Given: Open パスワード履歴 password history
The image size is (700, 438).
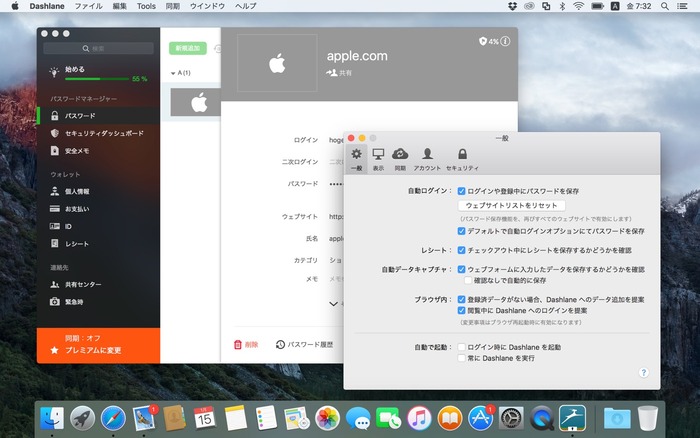Looking at the screenshot, I should (304, 344).
